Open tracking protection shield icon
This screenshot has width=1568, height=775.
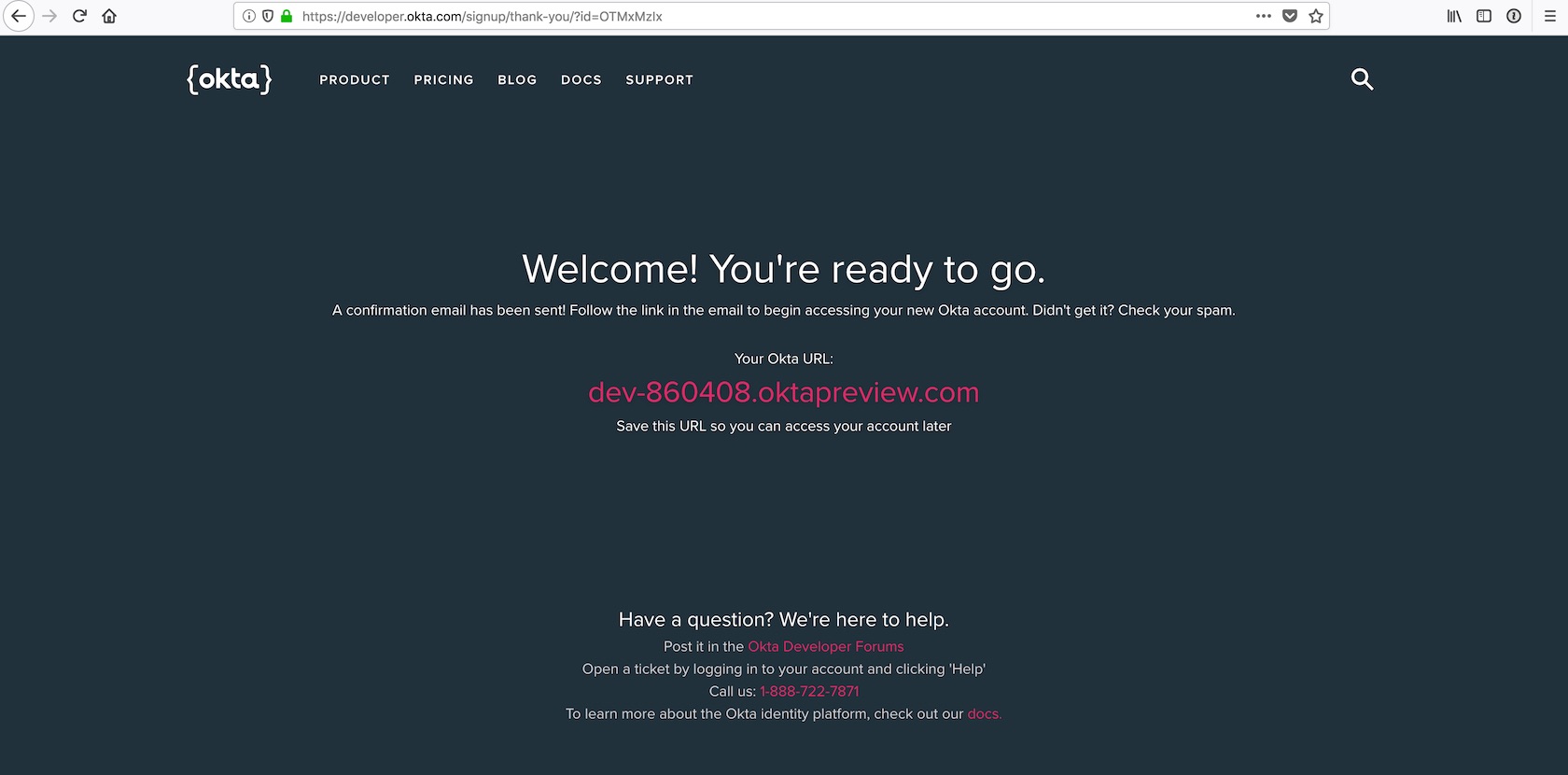point(268,16)
